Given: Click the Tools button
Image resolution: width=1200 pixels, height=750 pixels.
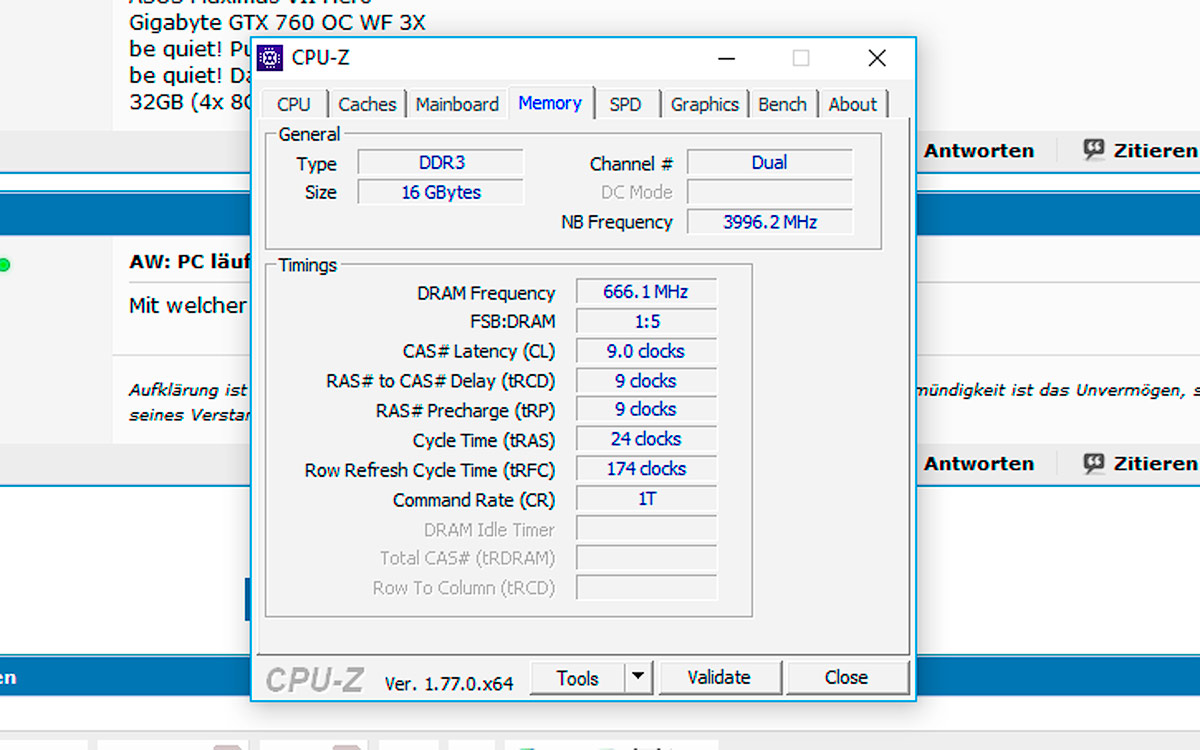Looking at the screenshot, I should coord(577,678).
